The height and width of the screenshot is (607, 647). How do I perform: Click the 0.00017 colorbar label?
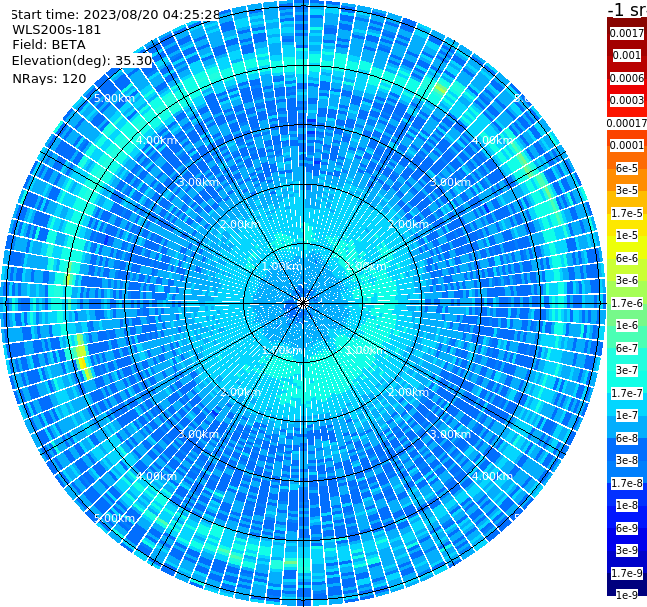point(627,123)
